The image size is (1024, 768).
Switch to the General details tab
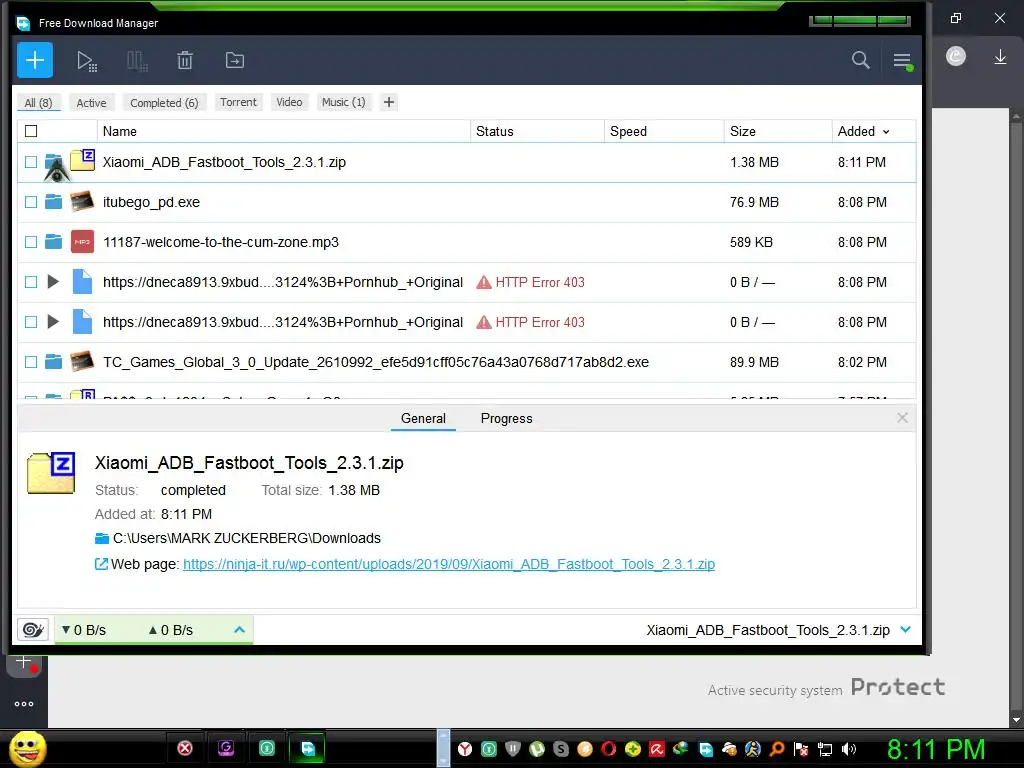click(423, 419)
